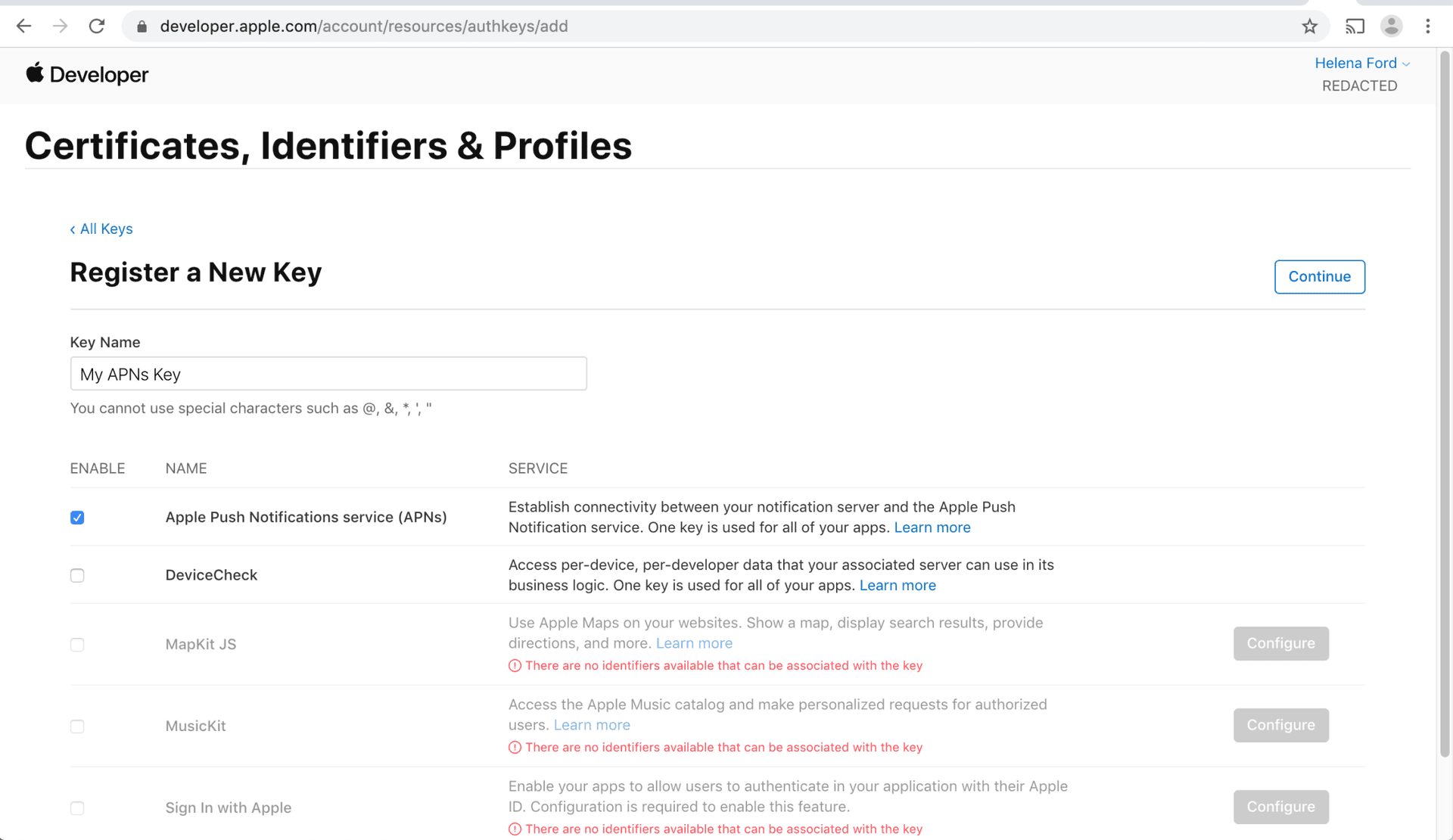Enable the DeviceCheck checkbox
Screen dimensions: 1453x840
[x=77, y=576]
